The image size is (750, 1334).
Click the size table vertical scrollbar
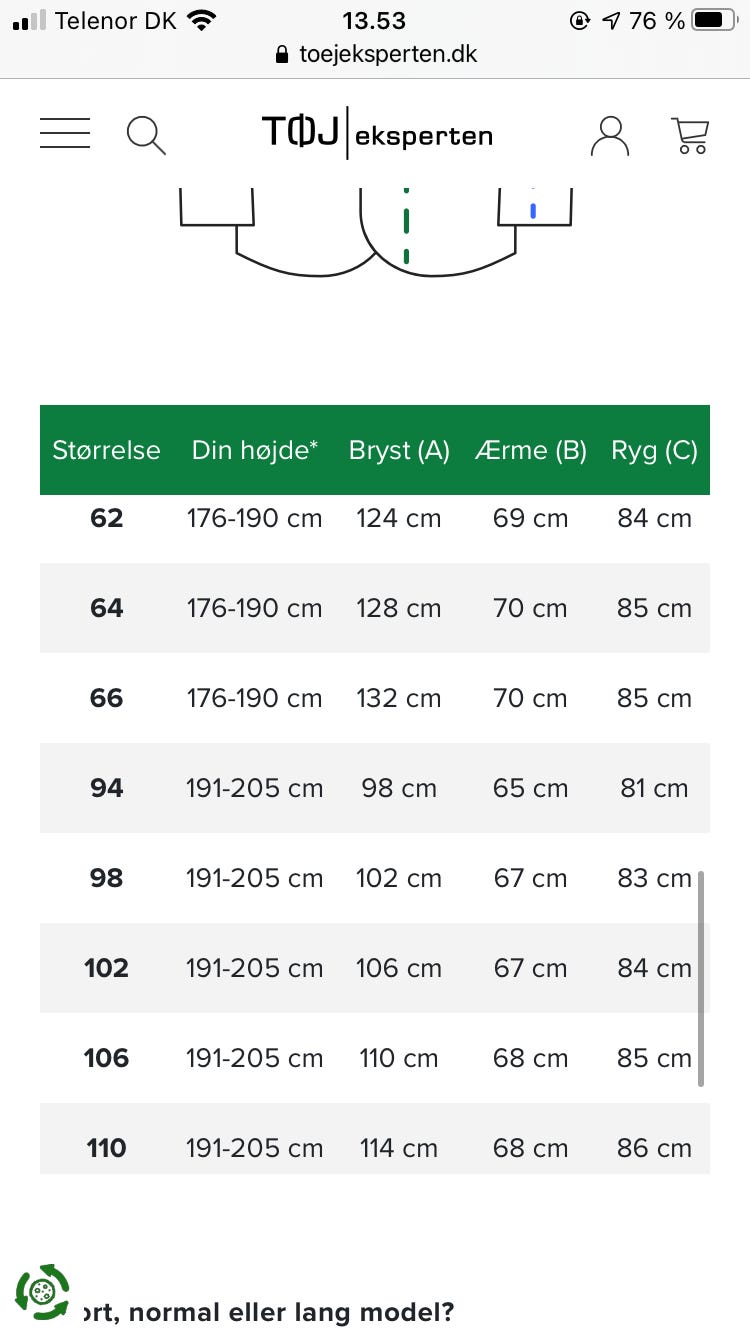click(x=701, y=978)
